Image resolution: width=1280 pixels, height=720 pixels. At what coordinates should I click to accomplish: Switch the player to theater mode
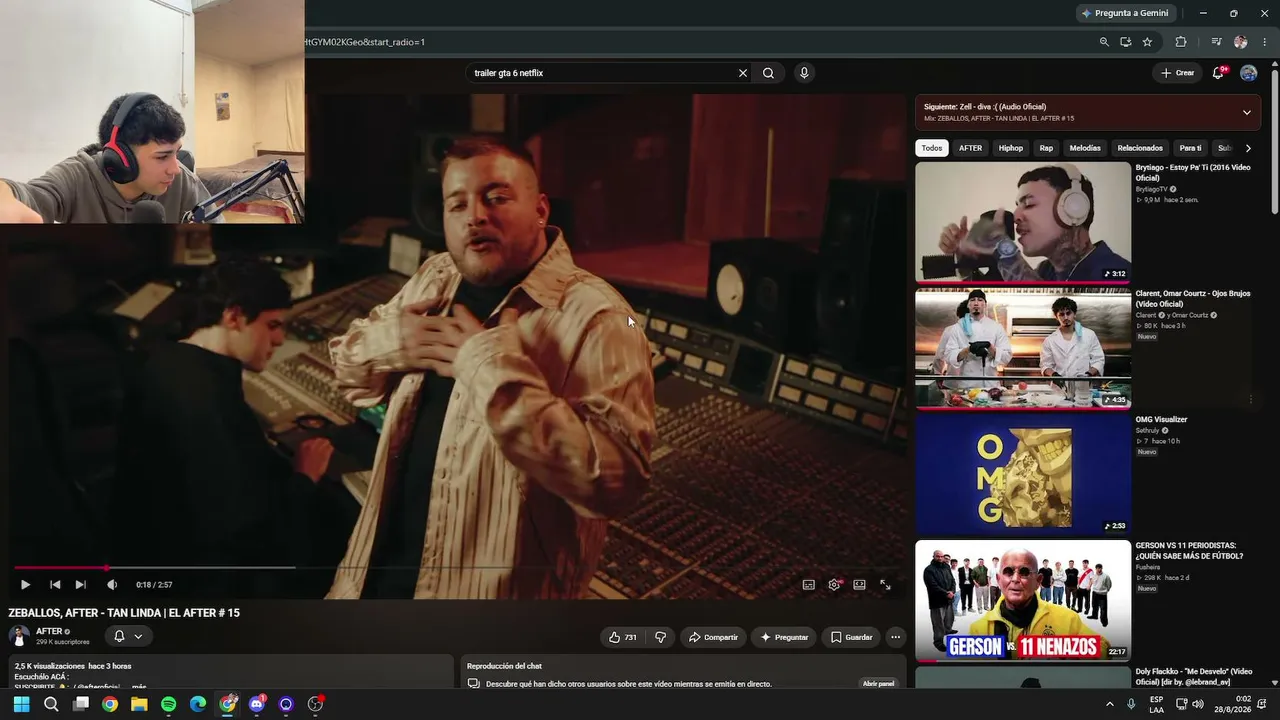(859, 585)
